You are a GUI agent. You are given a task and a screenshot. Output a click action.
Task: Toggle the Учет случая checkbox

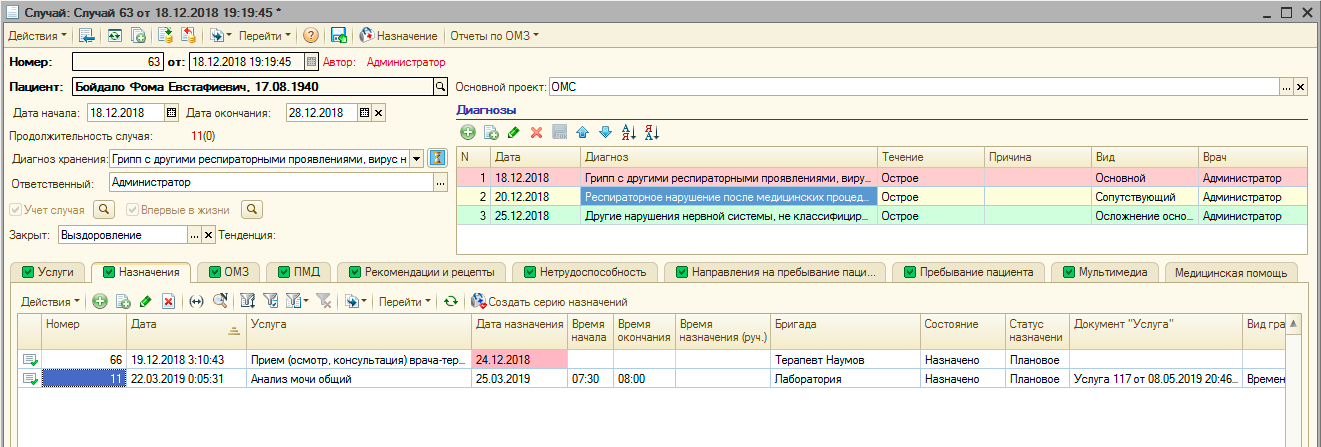pos(15,210)
